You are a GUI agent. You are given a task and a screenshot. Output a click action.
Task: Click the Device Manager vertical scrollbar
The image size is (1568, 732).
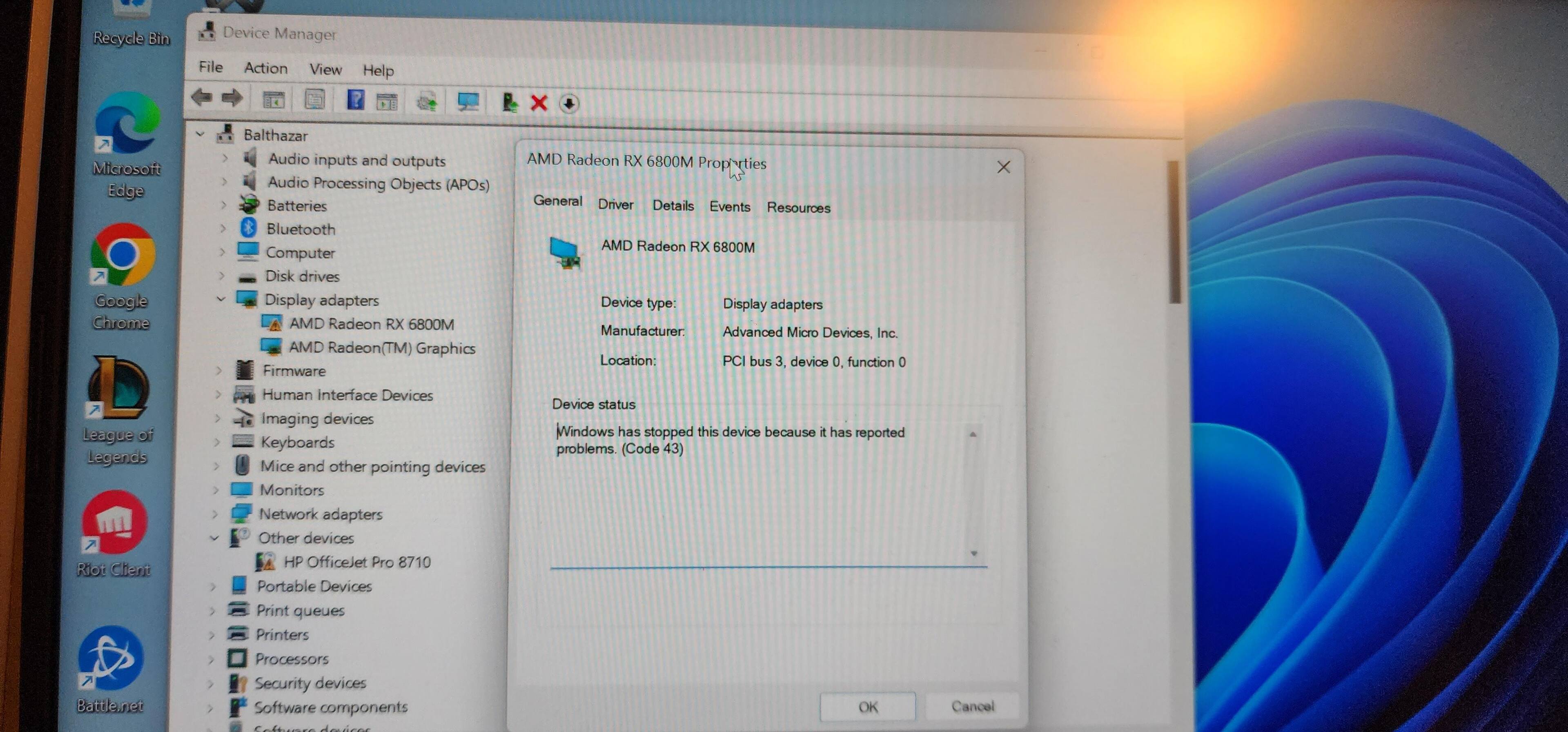(1174, 231)
